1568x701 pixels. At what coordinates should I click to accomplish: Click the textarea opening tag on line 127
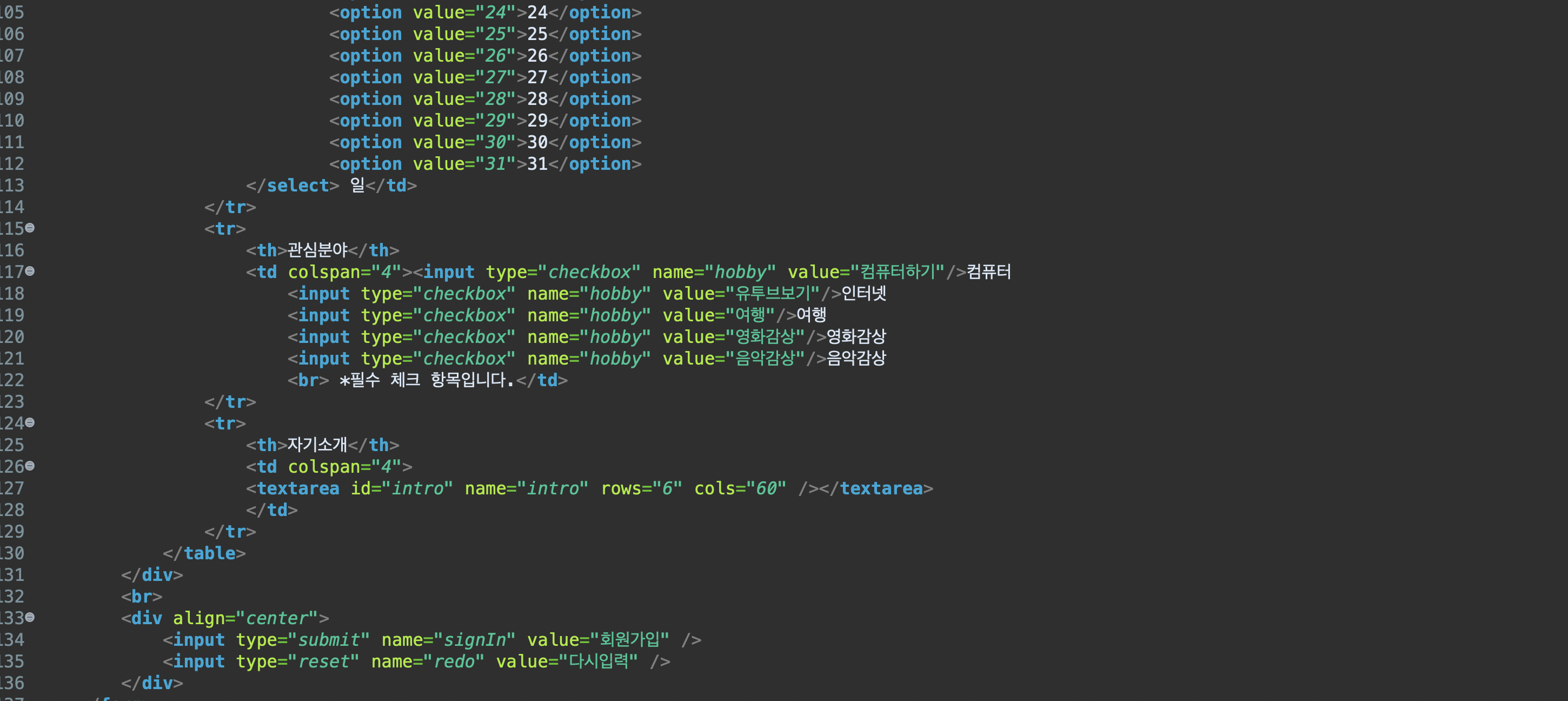point(297,488)
